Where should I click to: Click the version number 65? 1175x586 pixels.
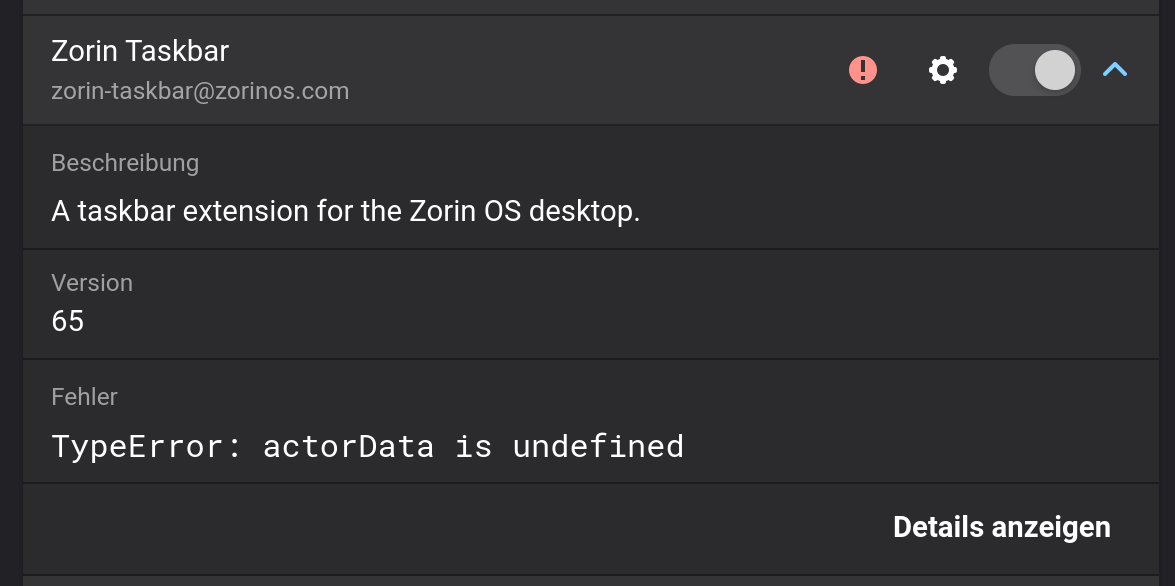click(x=68, y=322)
